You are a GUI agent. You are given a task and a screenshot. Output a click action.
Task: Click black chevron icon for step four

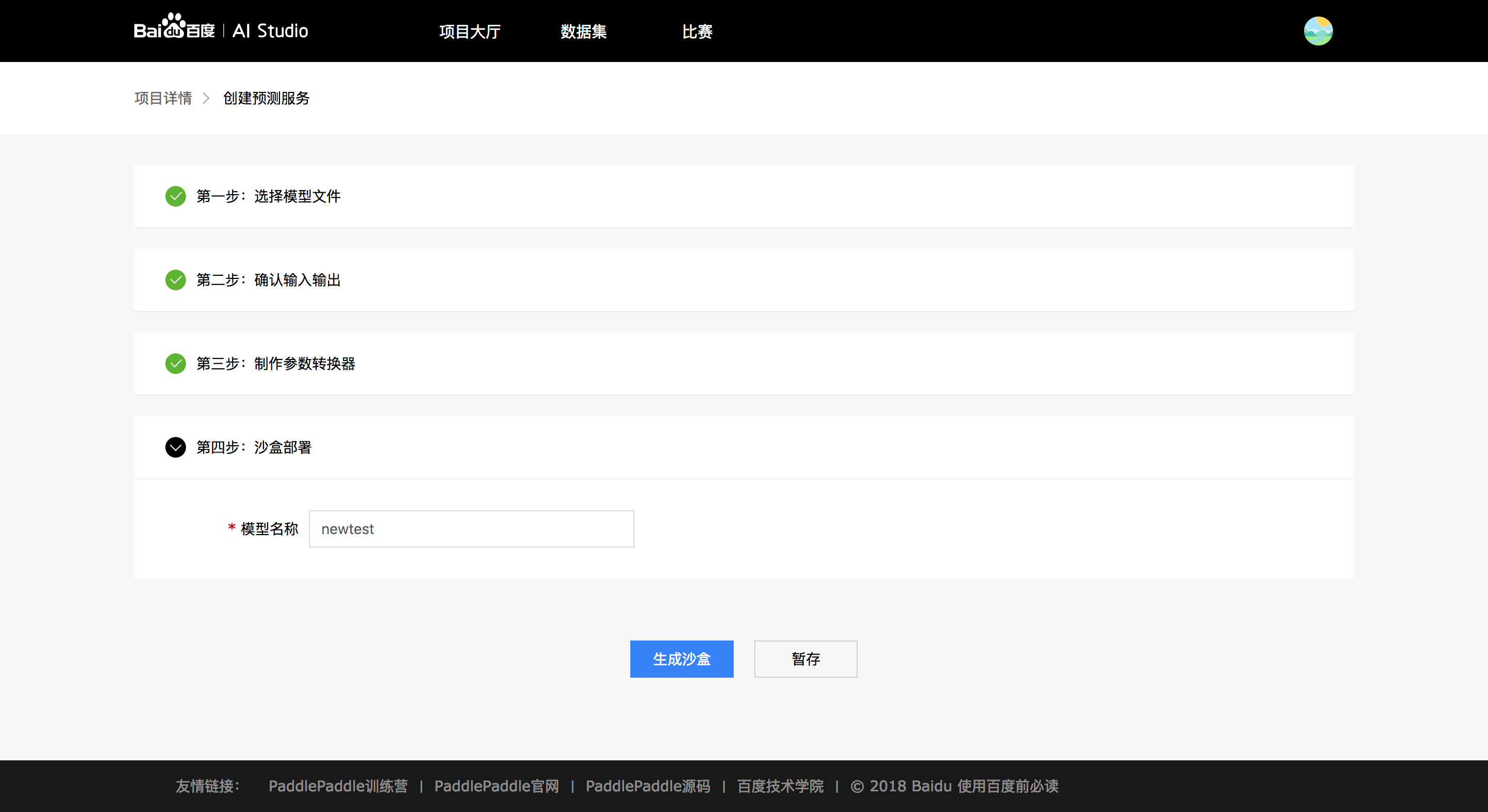tap(176, 448)
